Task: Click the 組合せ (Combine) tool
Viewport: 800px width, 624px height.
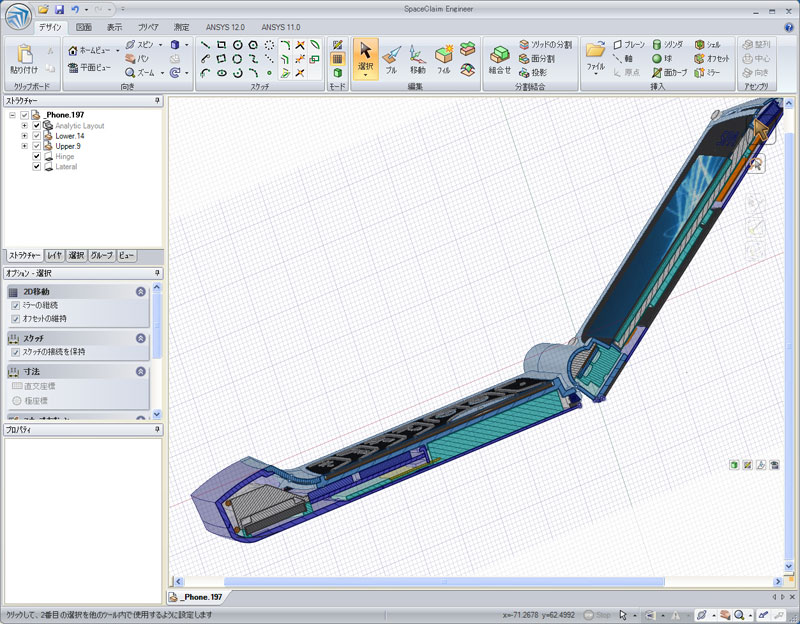Action: pyautogui.click(x=500, y=58)
